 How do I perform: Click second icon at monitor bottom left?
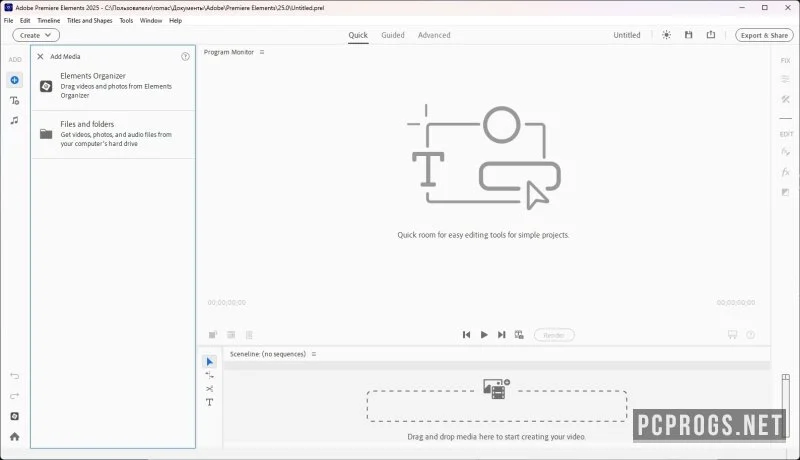231,335
